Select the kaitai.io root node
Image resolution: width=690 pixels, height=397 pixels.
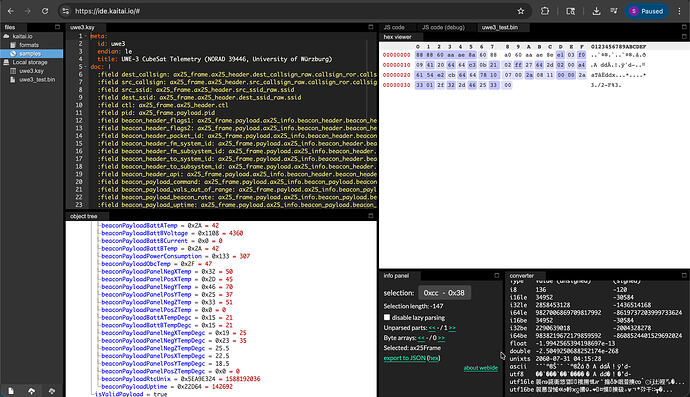(22, 36)
